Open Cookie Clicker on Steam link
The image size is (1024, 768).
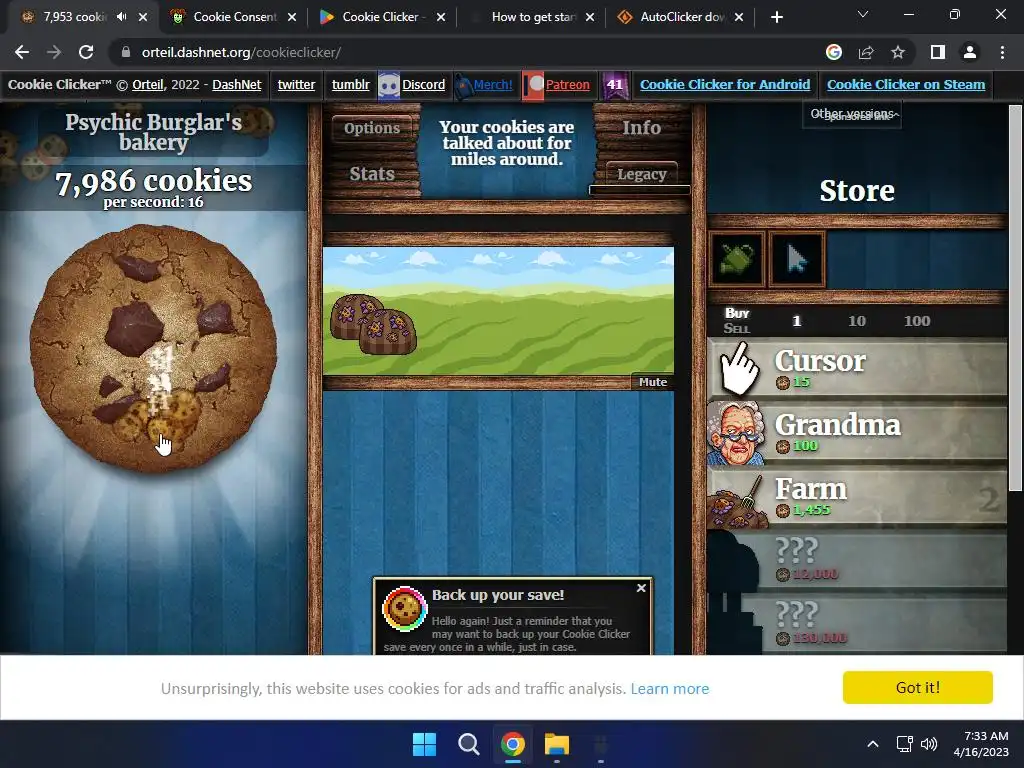pos(906,84)
